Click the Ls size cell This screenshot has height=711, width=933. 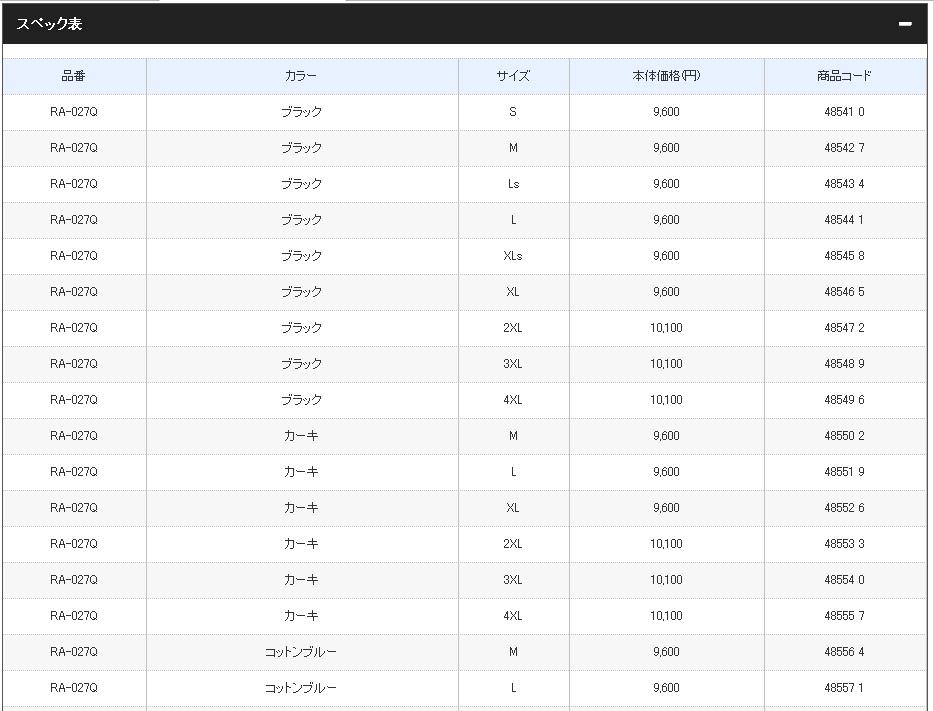click(x=513, y=184)
